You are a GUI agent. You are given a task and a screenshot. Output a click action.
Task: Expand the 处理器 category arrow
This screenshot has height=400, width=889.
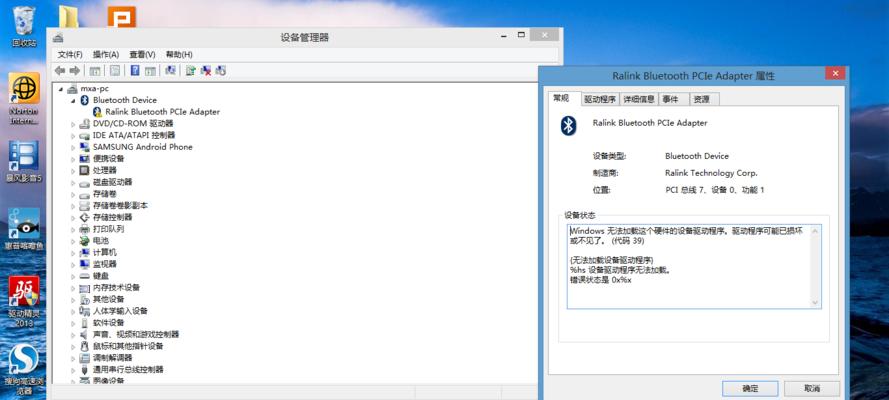point(73,171)
